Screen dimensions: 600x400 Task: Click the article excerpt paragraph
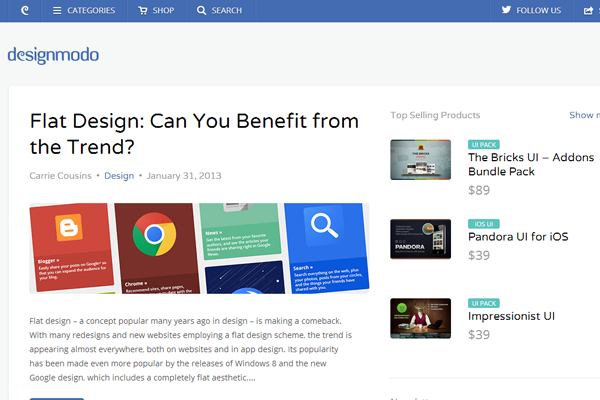[191, 349]
